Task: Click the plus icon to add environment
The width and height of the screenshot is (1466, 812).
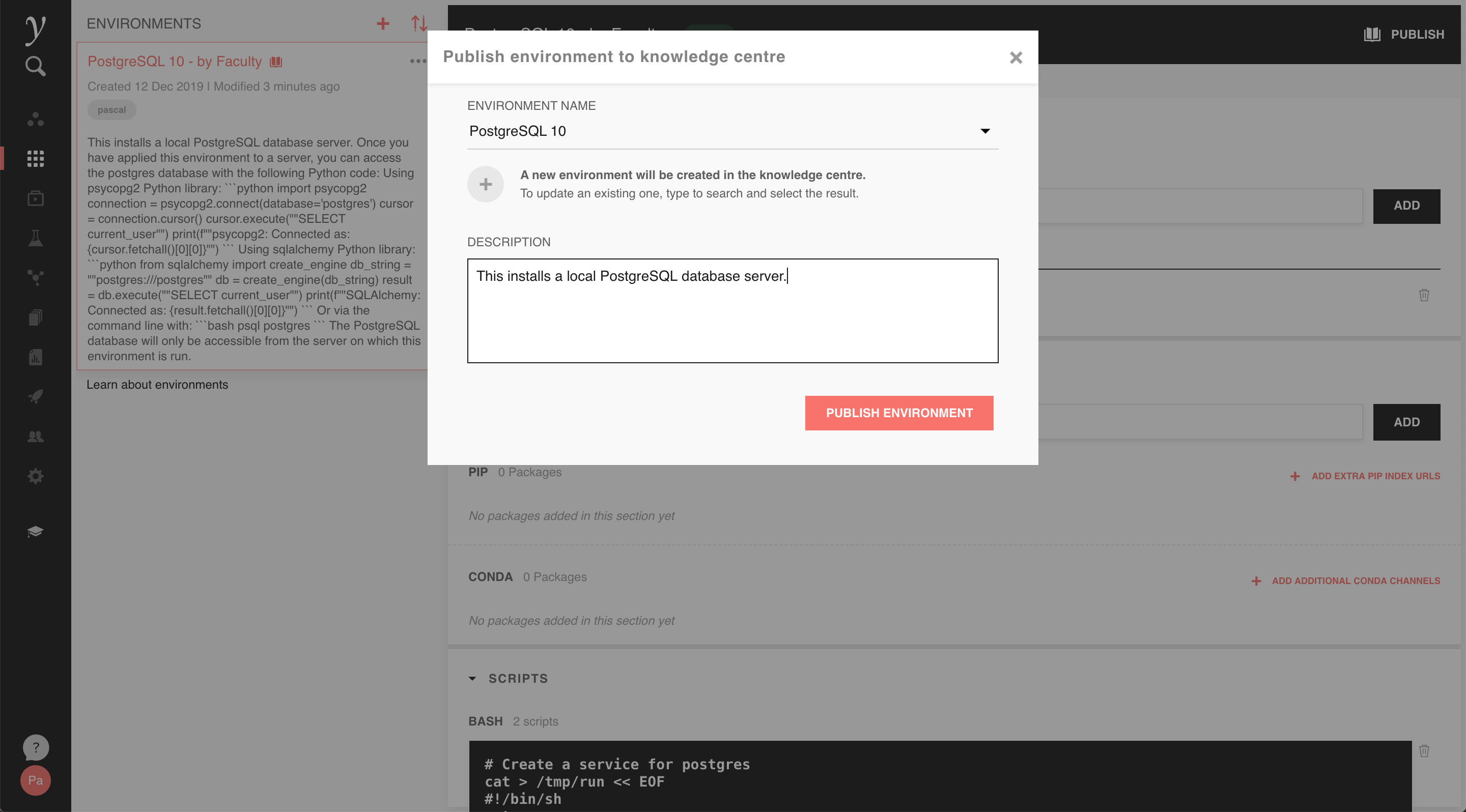Action: click(x=383, y=23)
